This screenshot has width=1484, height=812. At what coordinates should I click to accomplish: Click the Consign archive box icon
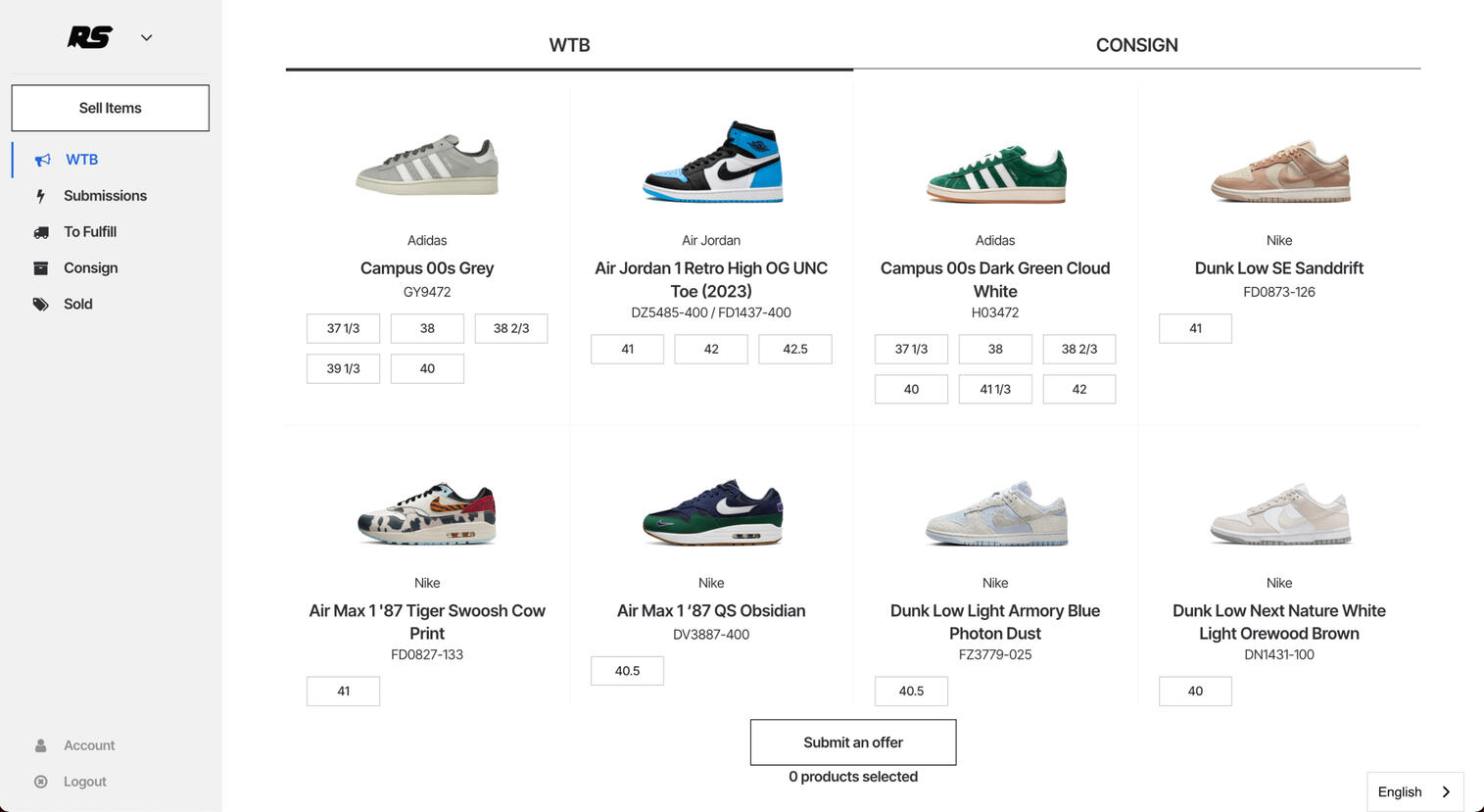(41, 268)
